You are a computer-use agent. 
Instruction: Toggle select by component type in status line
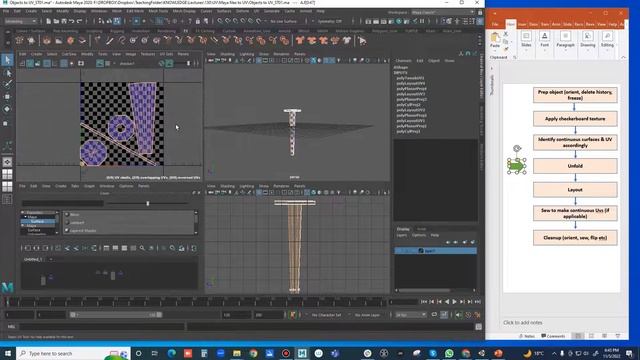tap(117, 21)
